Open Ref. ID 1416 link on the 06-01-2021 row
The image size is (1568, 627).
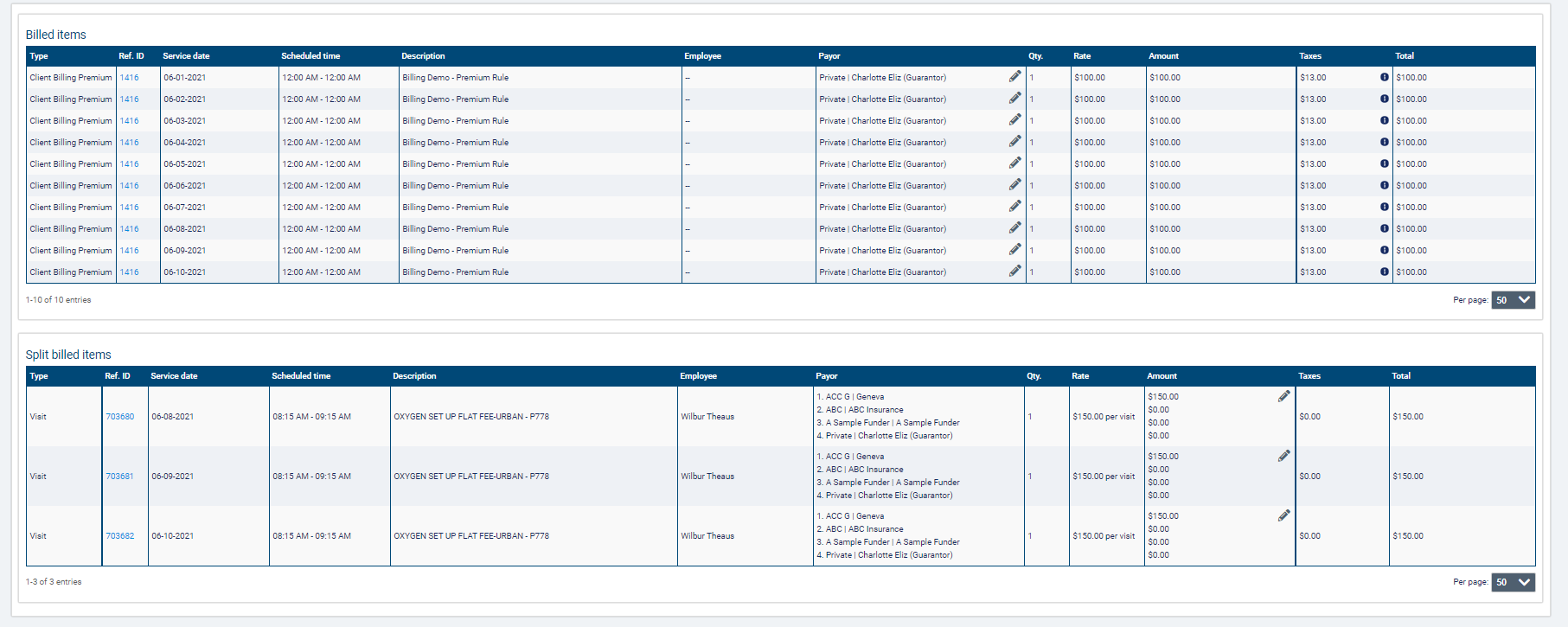point(129,78)
